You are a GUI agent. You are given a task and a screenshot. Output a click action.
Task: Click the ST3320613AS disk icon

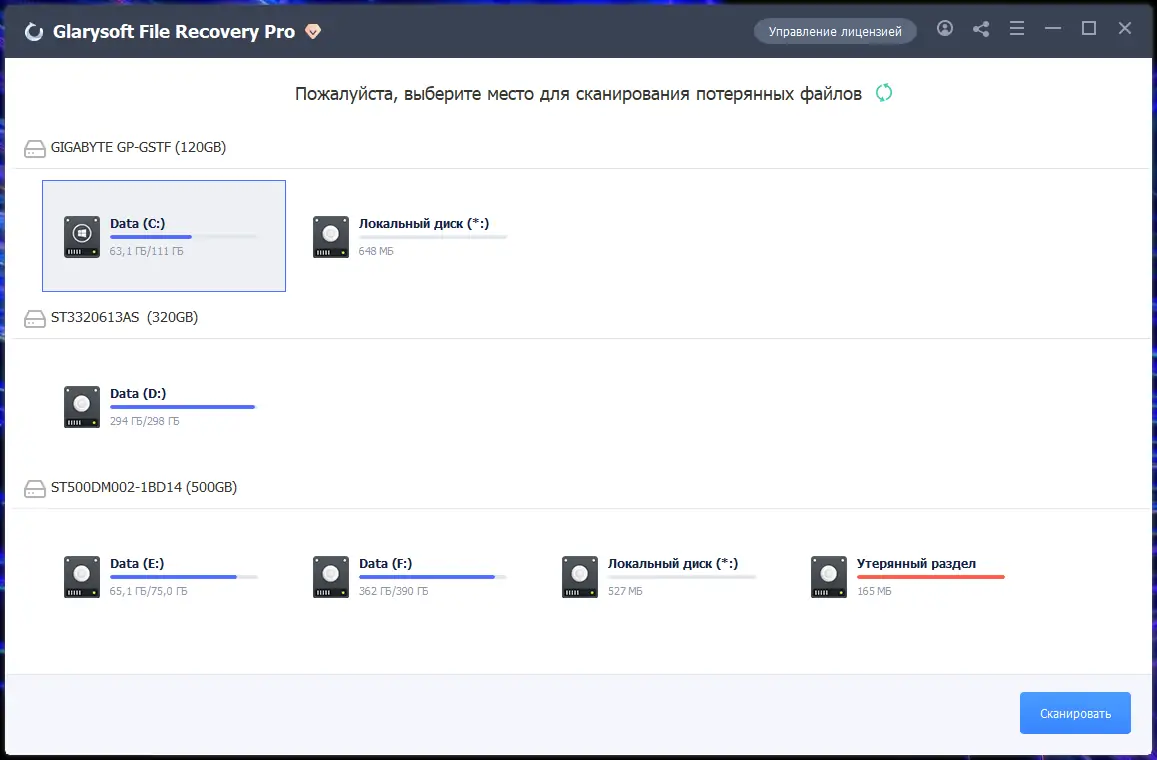pos(35,318)
